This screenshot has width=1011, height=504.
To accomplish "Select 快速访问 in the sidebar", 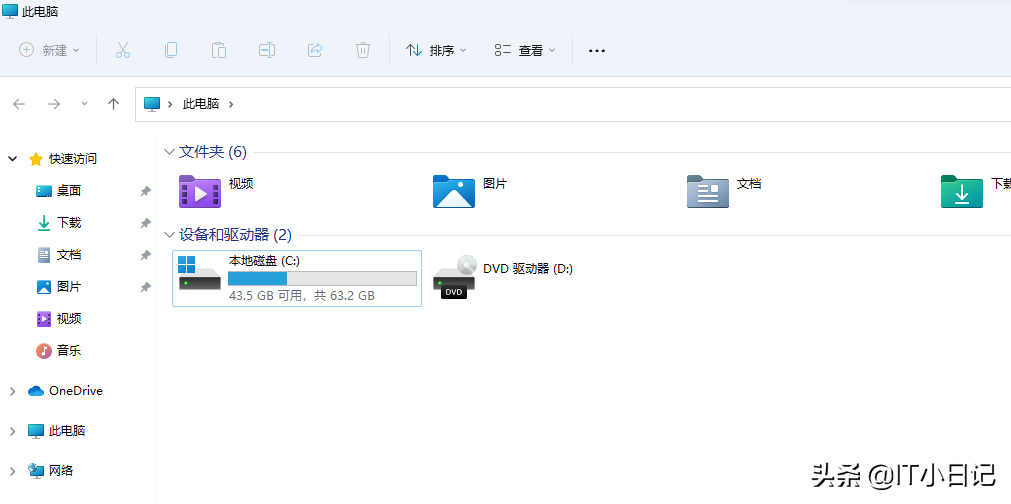I will point(73,159).
